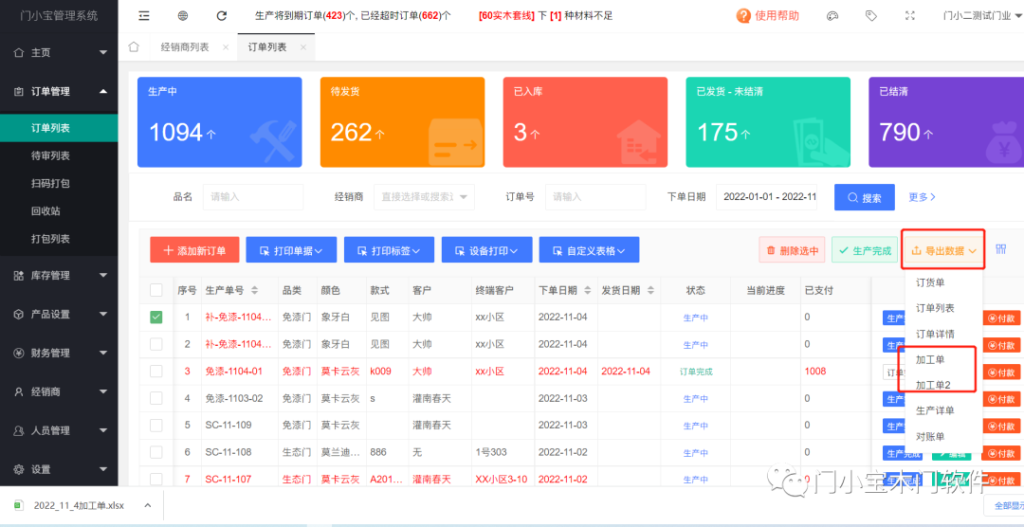Viewport: 1024px width, 527px height.
Task: Tick the select-all checkbox in table header
Action: point(156,290)
